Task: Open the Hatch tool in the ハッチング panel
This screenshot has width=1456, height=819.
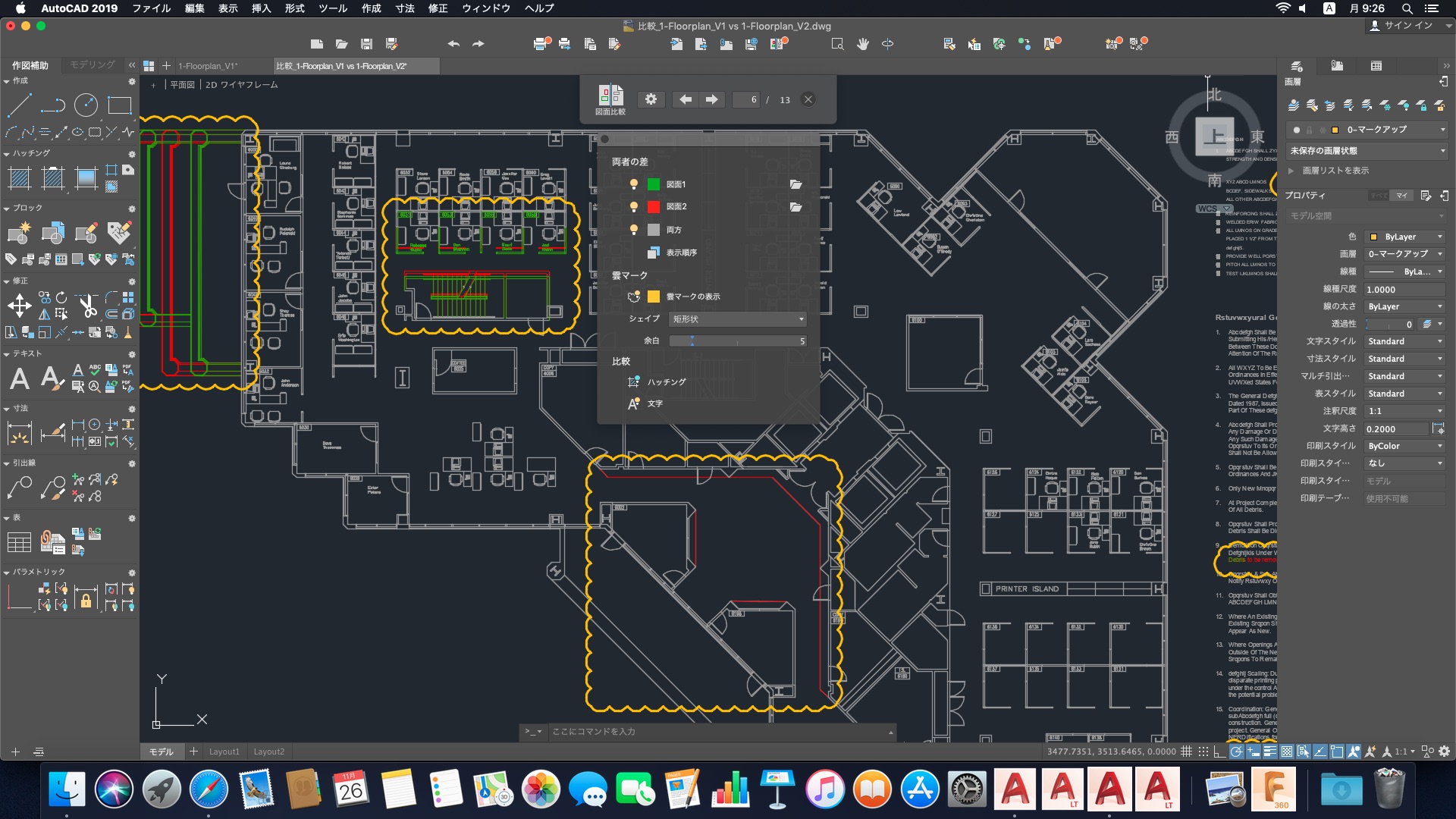Action: coord(19,179)
